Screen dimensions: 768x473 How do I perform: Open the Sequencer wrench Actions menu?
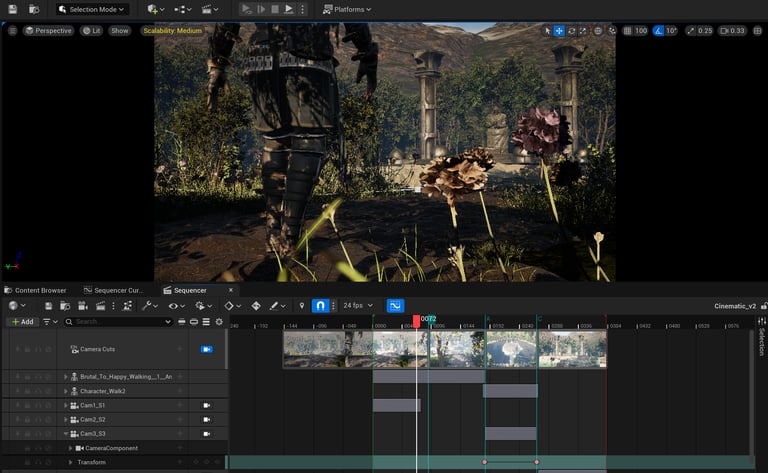(148, 305)
